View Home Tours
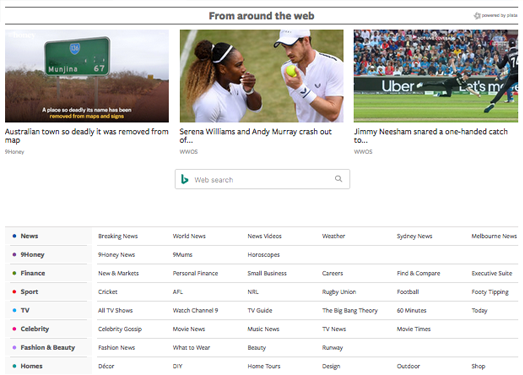 tap(264, 366)
